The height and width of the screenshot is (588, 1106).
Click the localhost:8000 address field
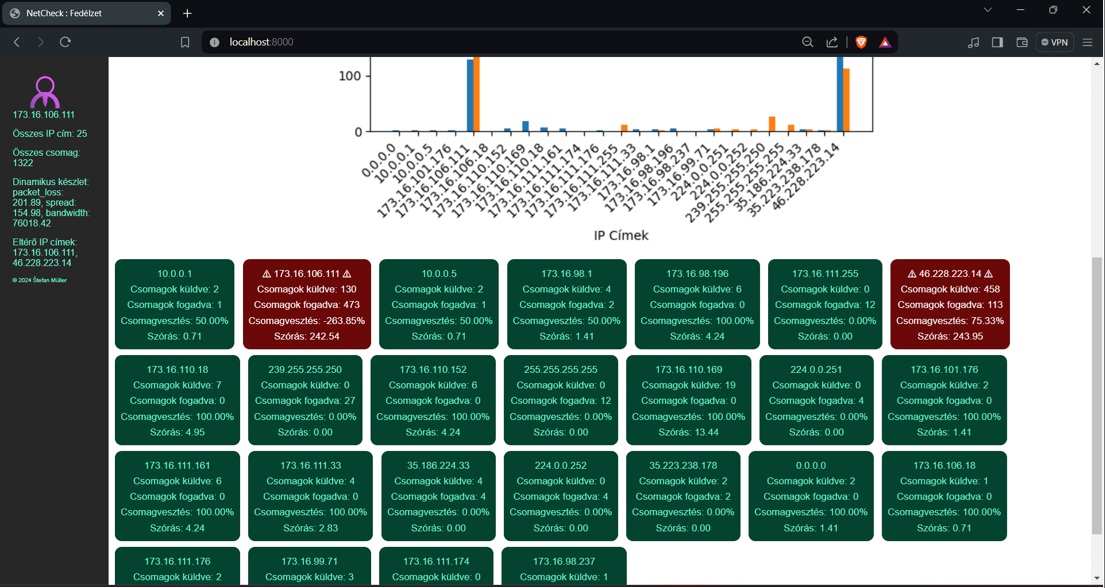(500, 42)
